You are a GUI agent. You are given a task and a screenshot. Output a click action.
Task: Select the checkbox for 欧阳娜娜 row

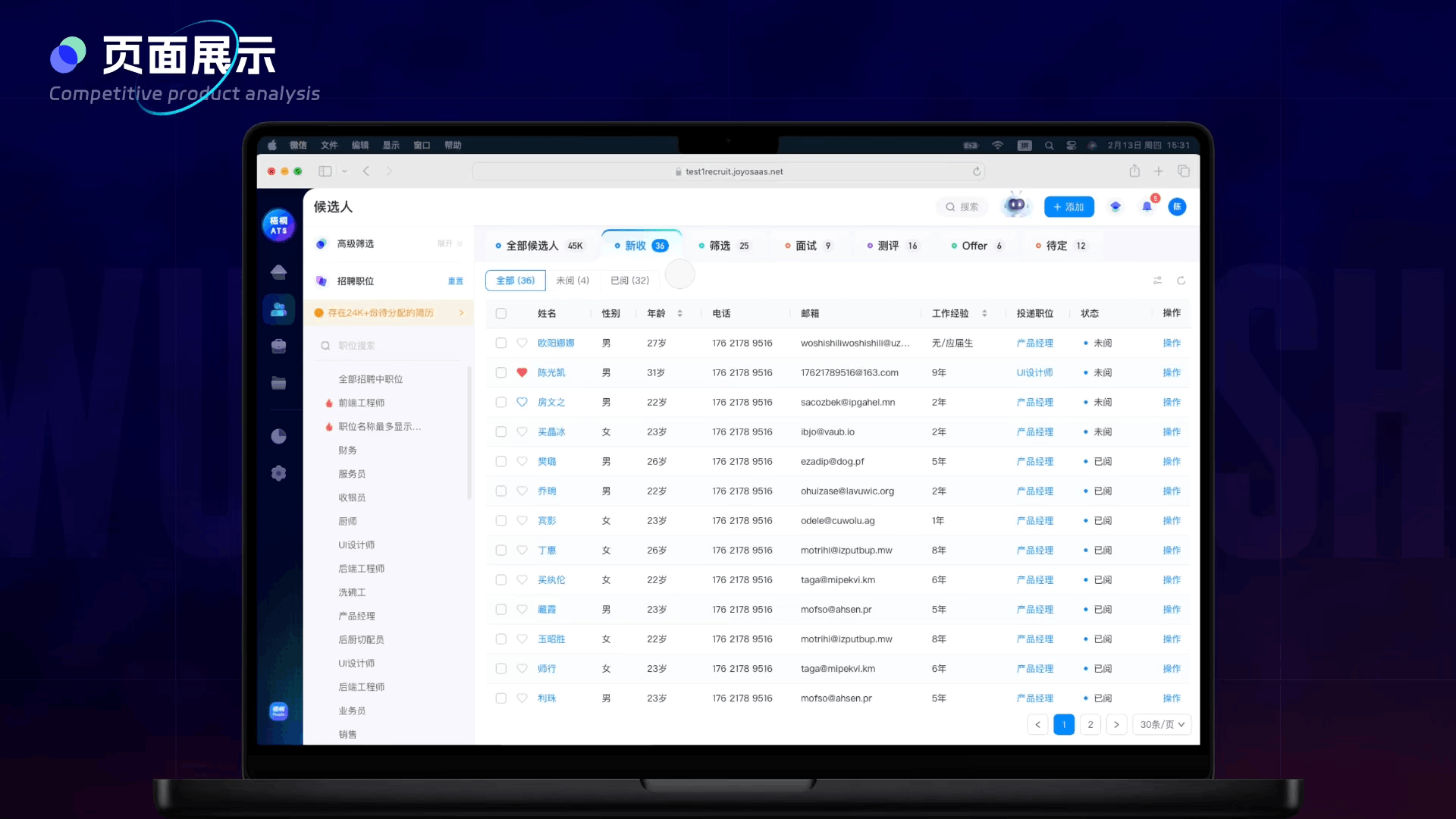pos(500,343)
